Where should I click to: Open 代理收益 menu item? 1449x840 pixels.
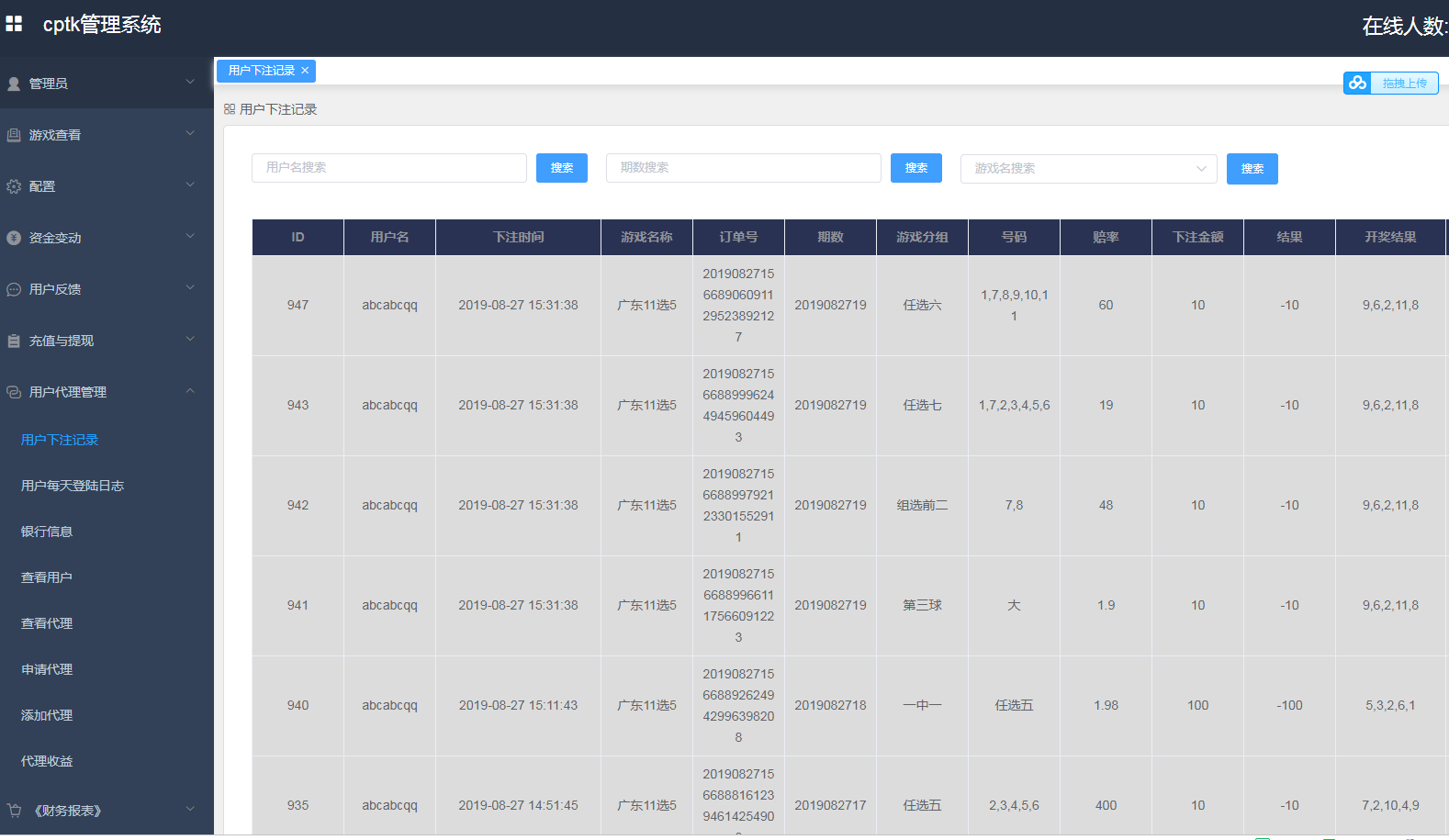47,761
